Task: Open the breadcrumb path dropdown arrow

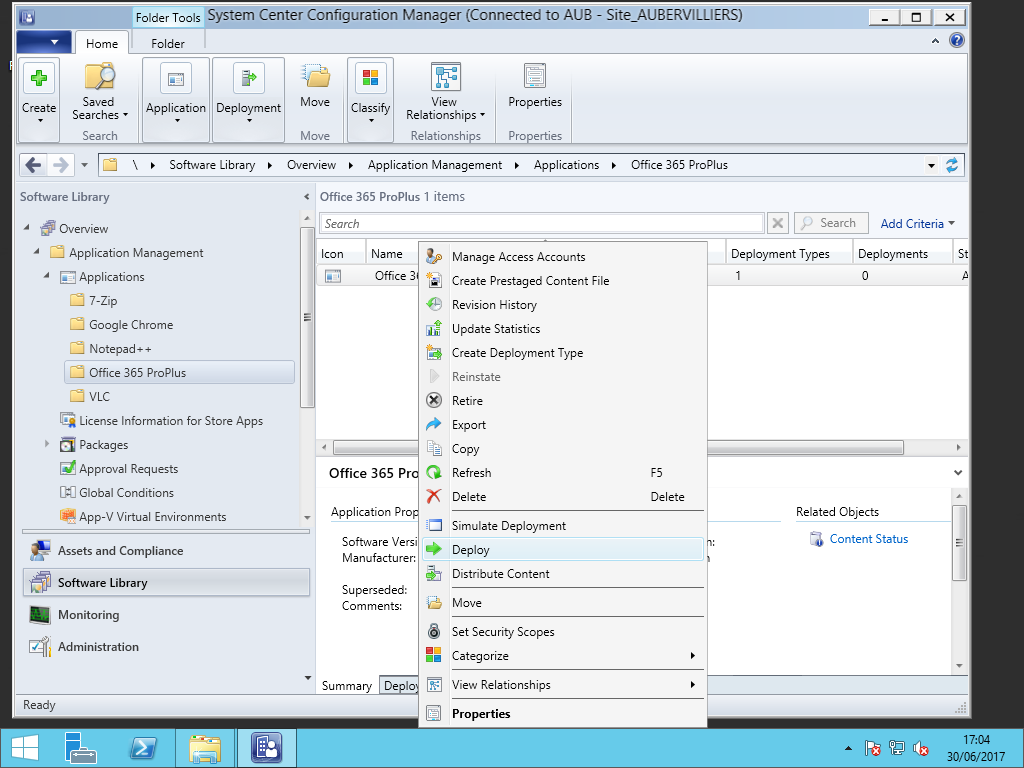Action: pyautogui.click(x=931, y=165)
